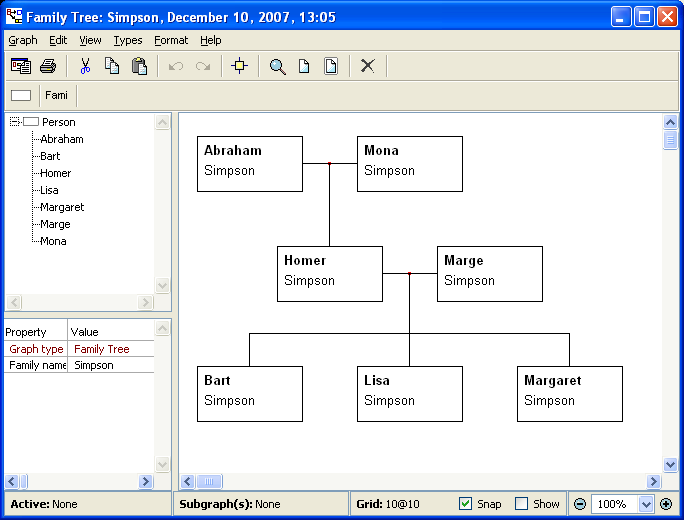The height and width of the screenshot is (520, 684).
Task: Select the Homer Simpson box in diagram
Action: 330,274
